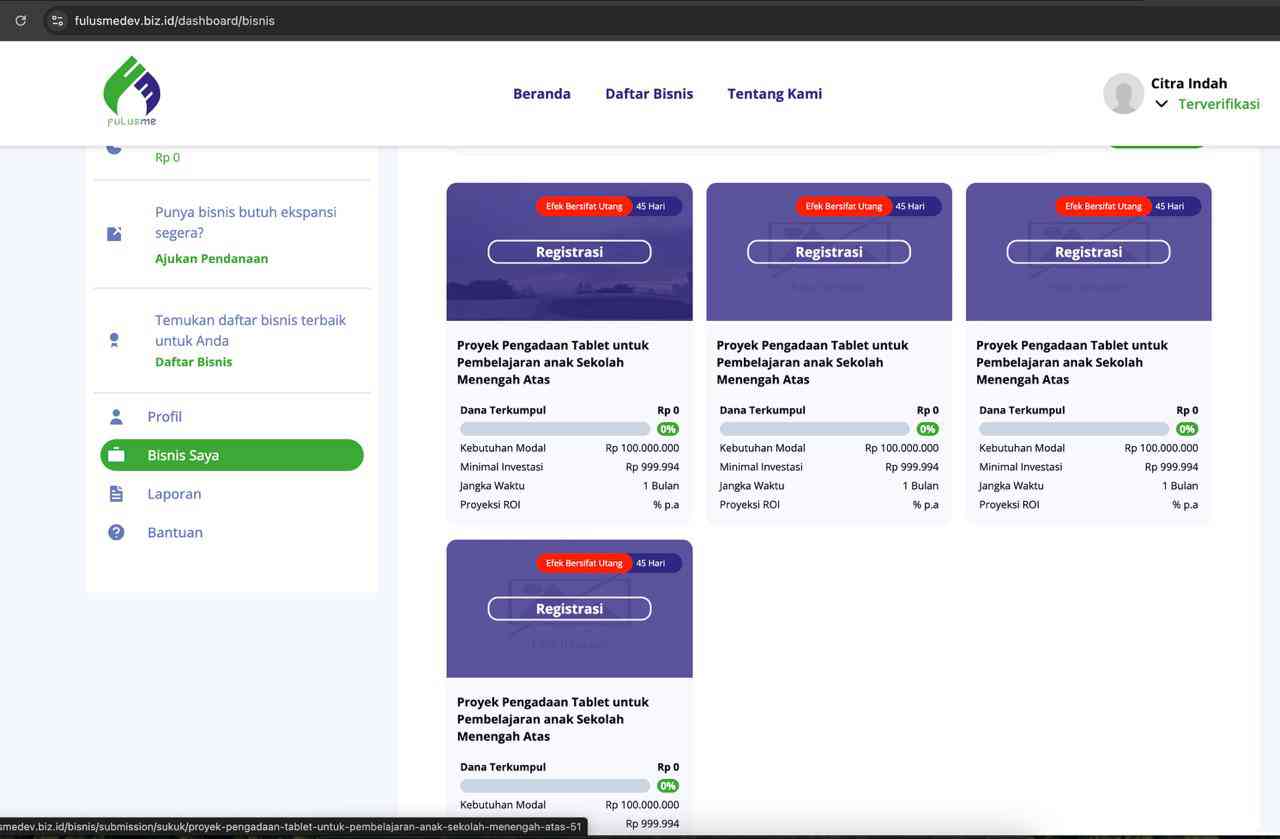This screenshot has width=1280, height=839.
Task: Click the Terverifikasi status text
Action: coord(1219,104)
